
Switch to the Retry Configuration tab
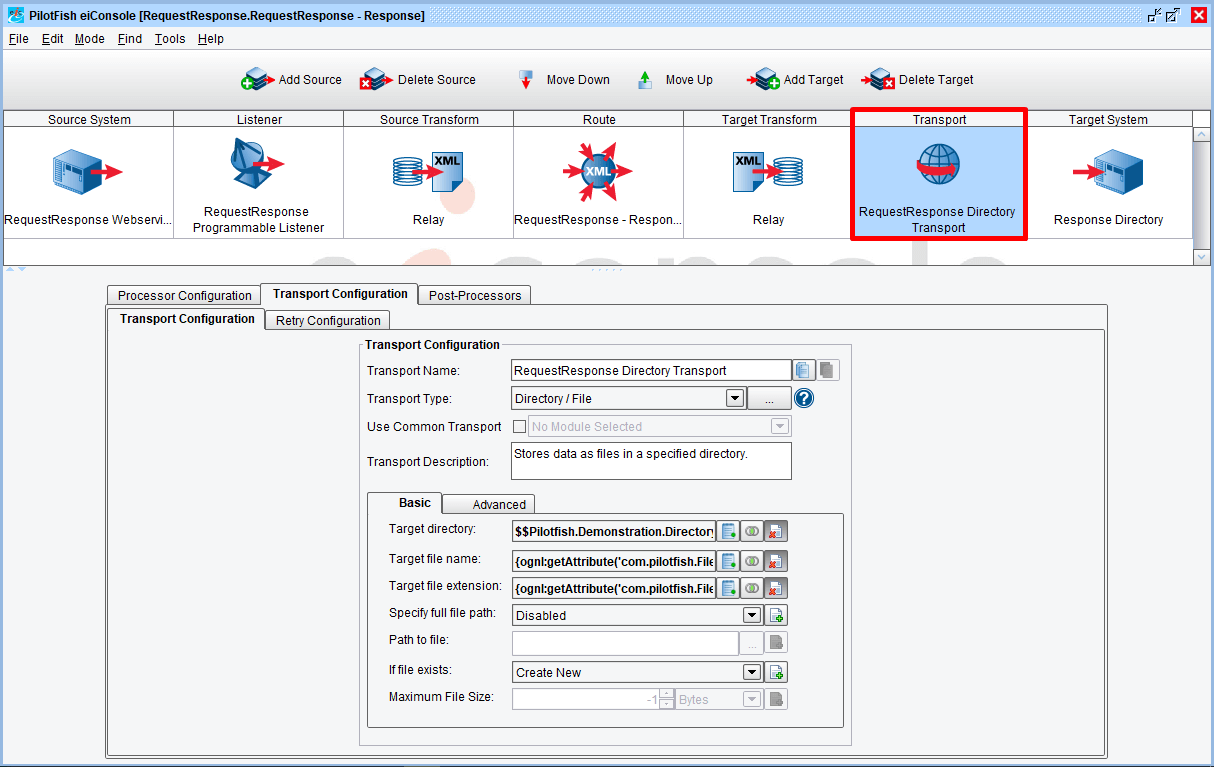[x=328, y=320]
